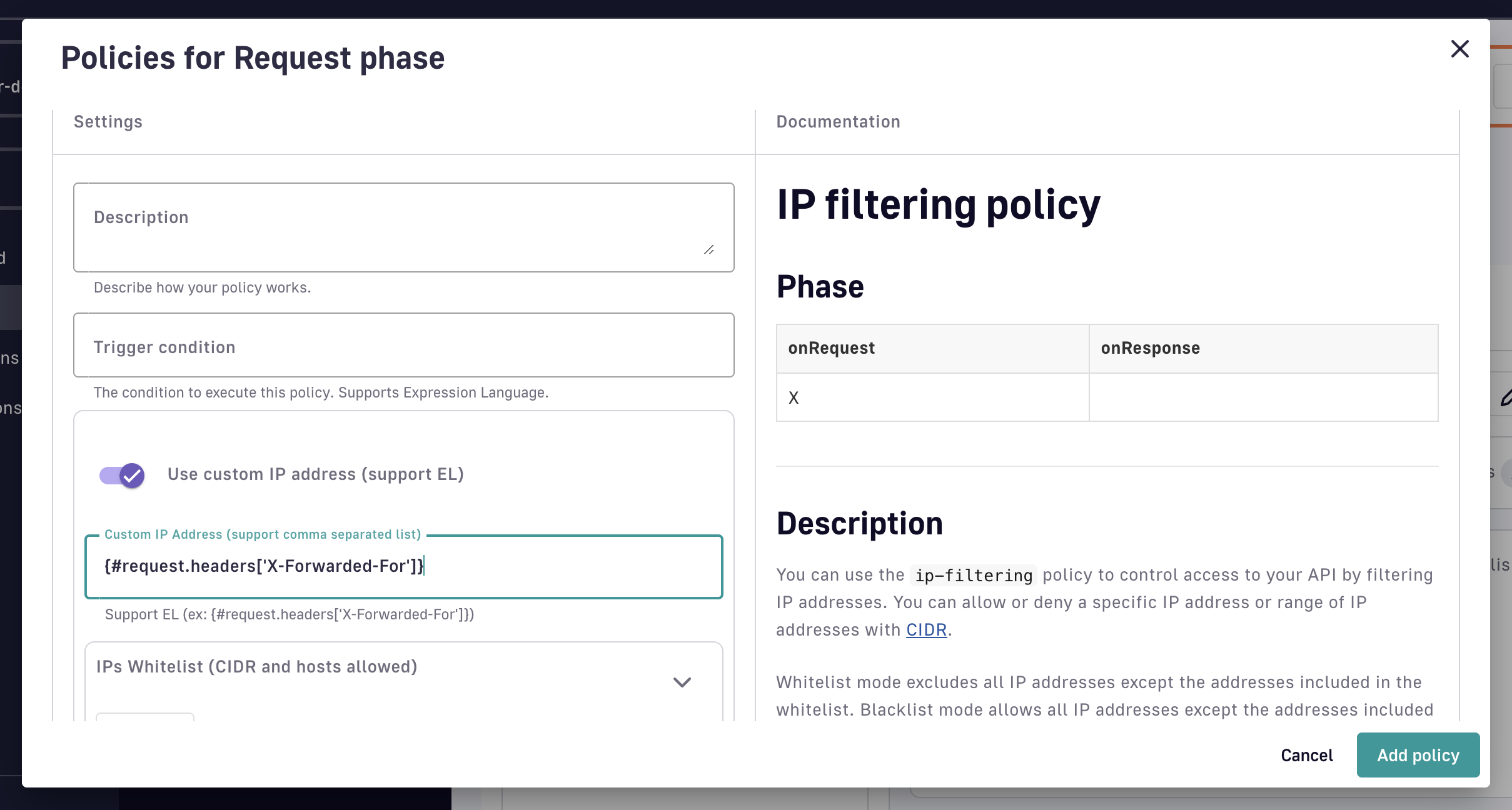Focus the Description text area

[403, 227]
